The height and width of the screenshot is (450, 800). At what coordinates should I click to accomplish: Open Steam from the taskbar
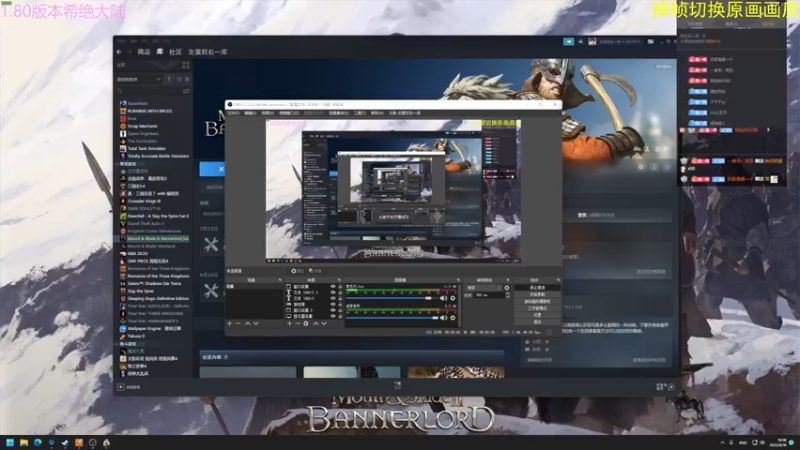65,442
